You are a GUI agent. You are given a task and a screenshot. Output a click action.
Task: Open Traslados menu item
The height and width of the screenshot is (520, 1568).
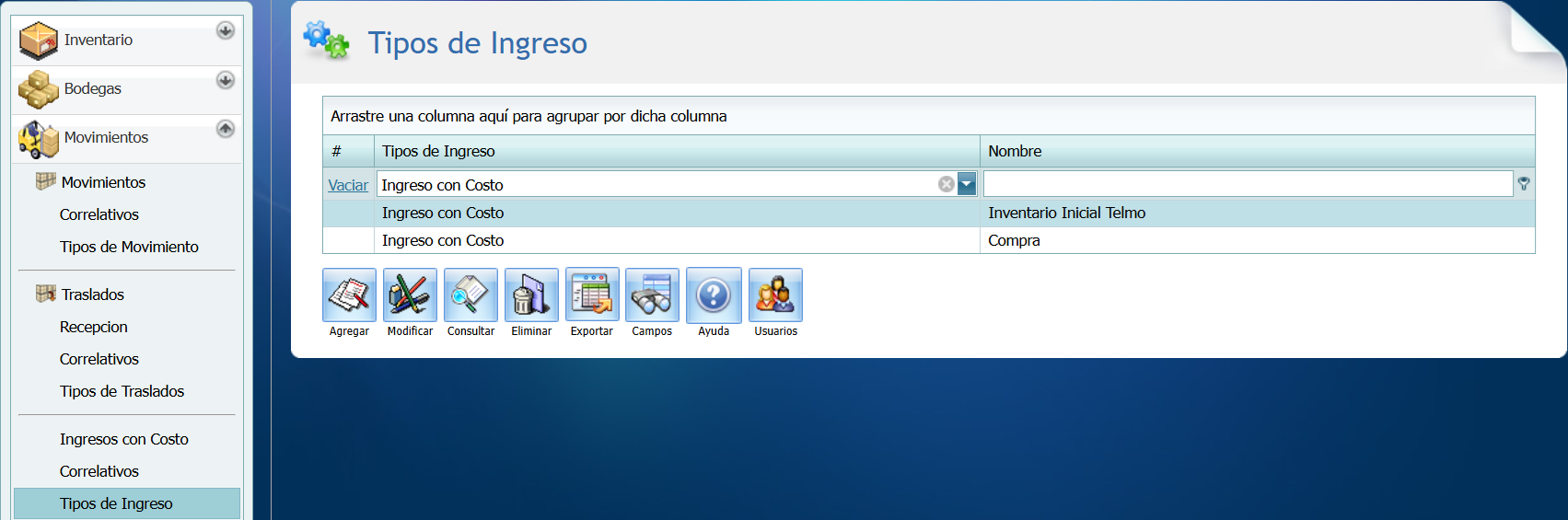pos(93,295)
